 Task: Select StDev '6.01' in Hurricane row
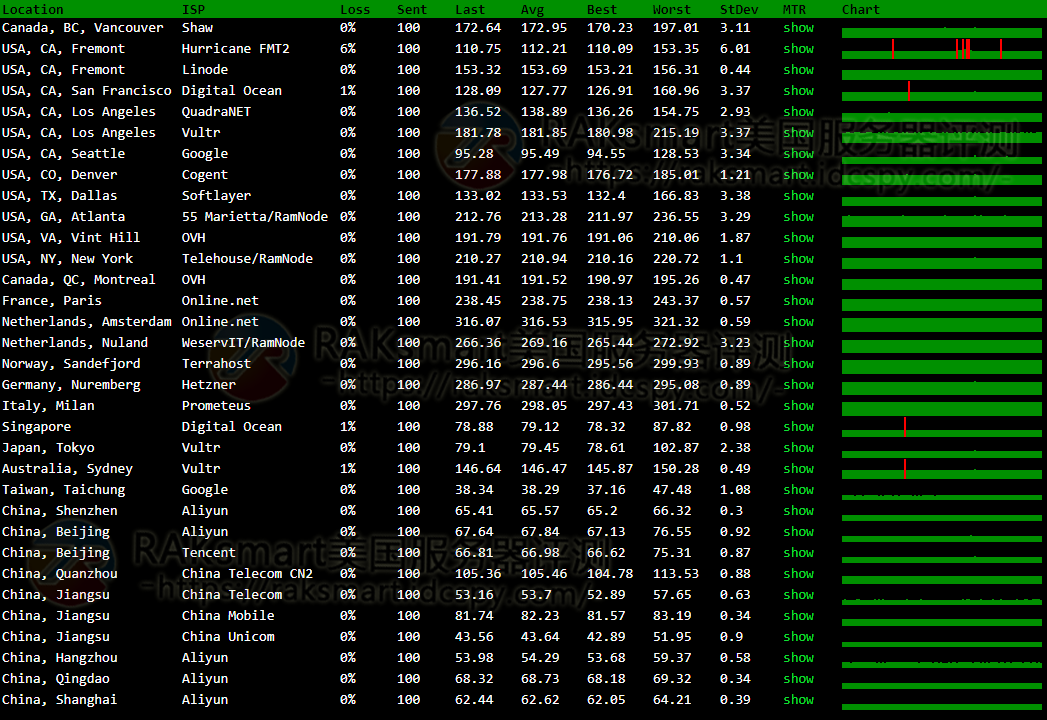point(735,49)
